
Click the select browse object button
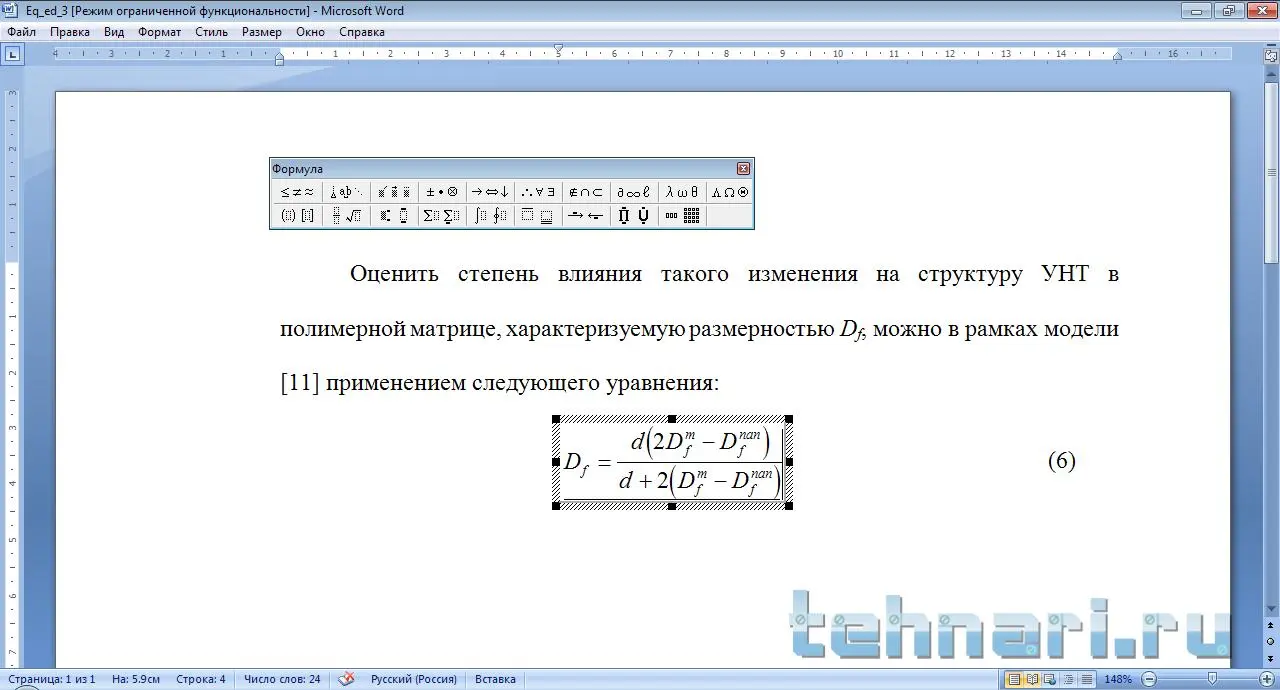(1270, 640)
